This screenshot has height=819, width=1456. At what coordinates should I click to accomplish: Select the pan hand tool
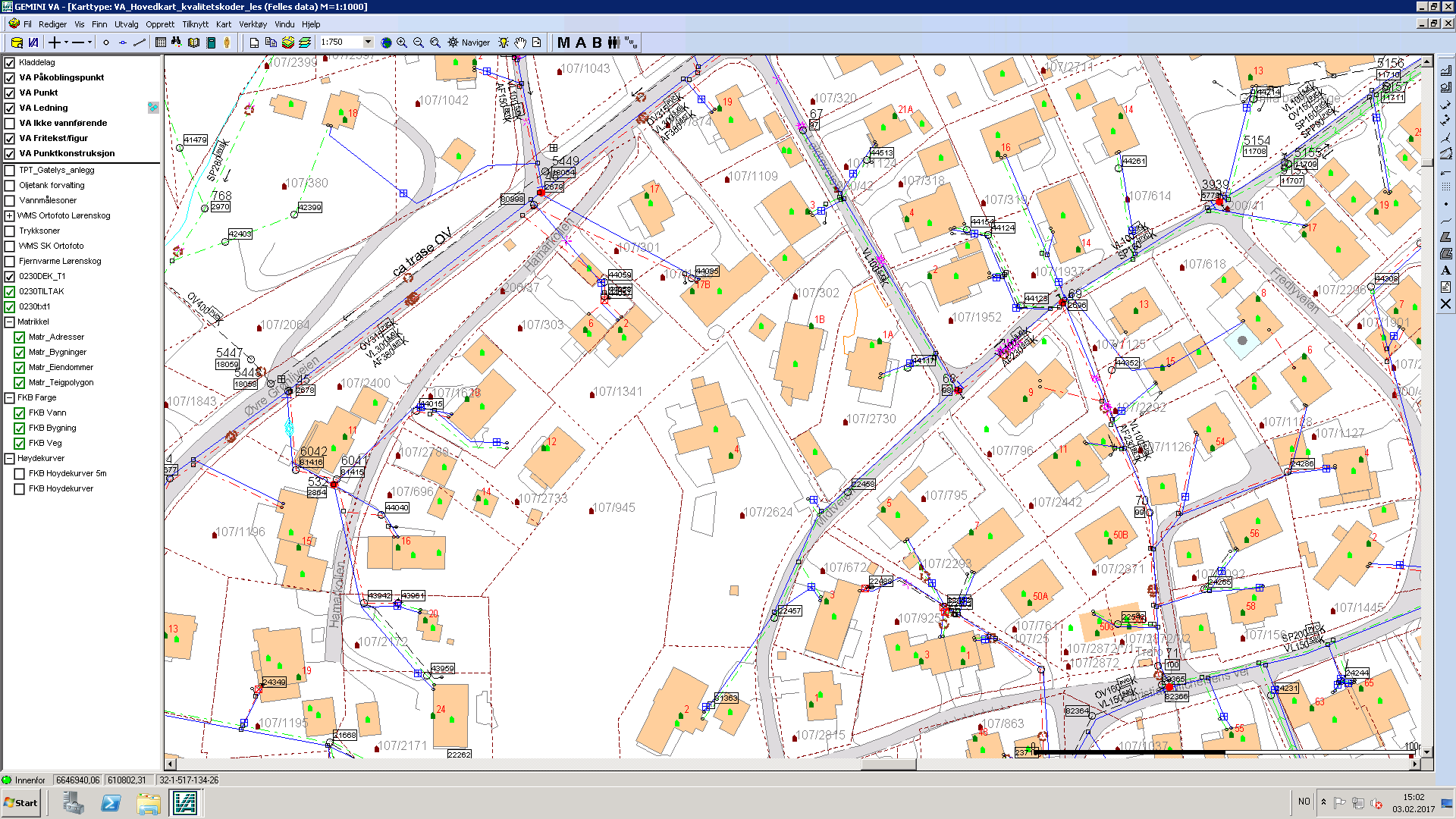pos(520,42)
